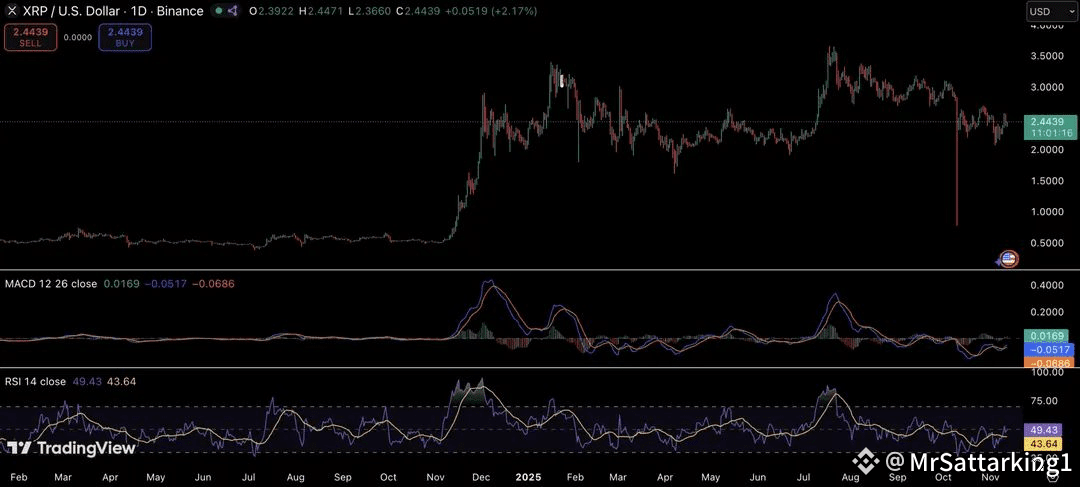This screenshot has width=1080, height=487.
Task: Click the 0.0000 spread value
Action: tap(77, 37)
